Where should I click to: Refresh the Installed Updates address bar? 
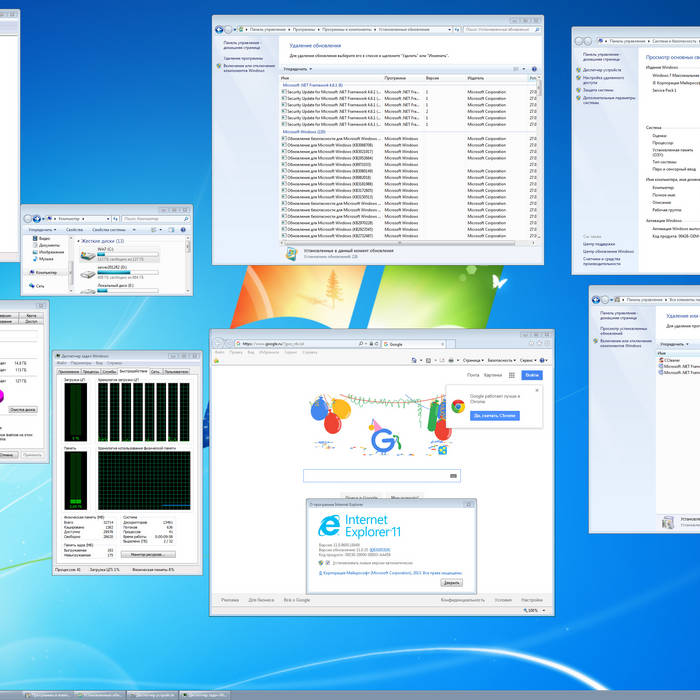click(x=457, y=29)
